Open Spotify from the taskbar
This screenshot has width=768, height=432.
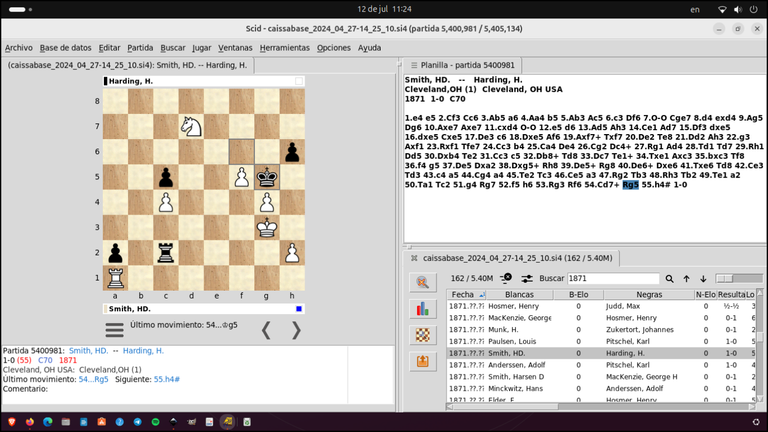tap(156, 422)
